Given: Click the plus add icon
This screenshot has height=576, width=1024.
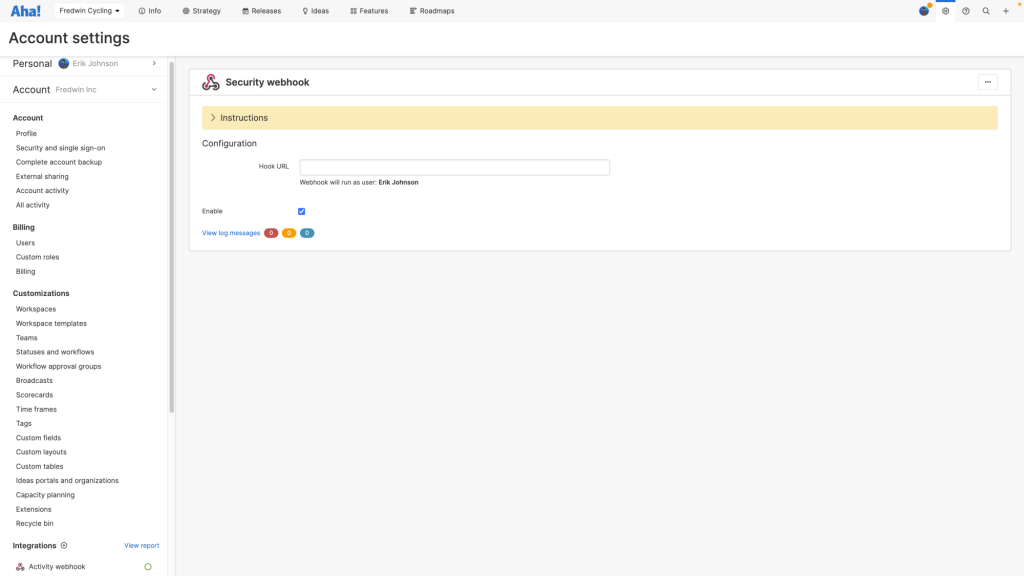Looking at the screenshot, I should (1006, 11).
